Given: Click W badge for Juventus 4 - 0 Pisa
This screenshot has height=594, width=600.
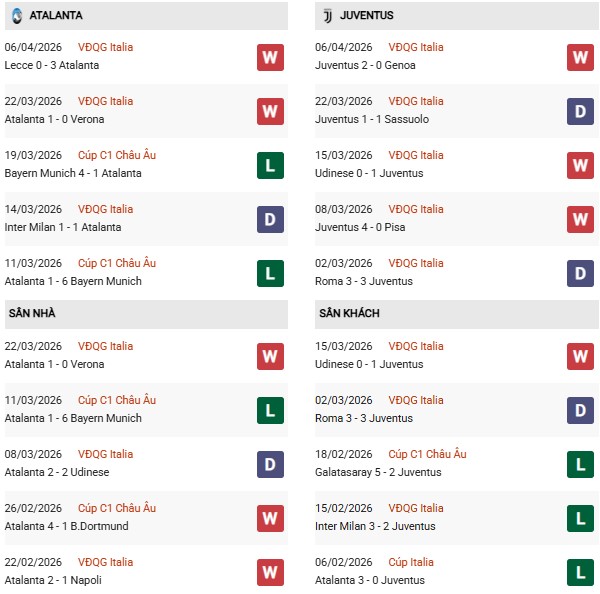Looking at the screenshot, I should point(581,219).
